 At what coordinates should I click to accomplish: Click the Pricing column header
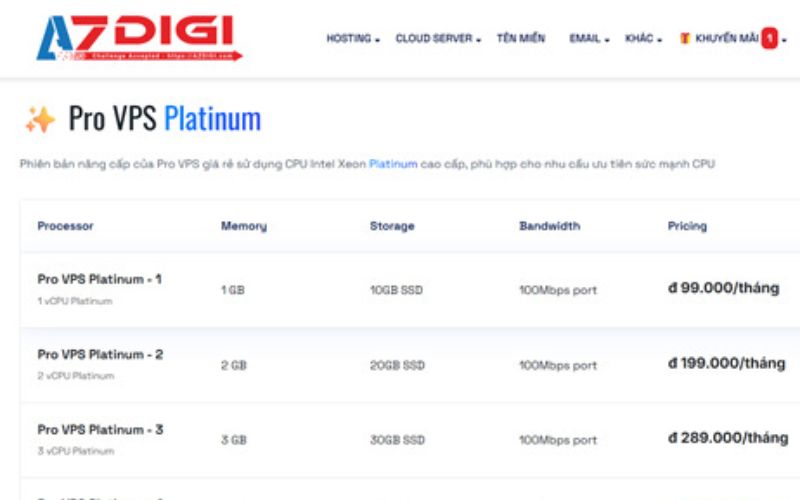[687, 226]
